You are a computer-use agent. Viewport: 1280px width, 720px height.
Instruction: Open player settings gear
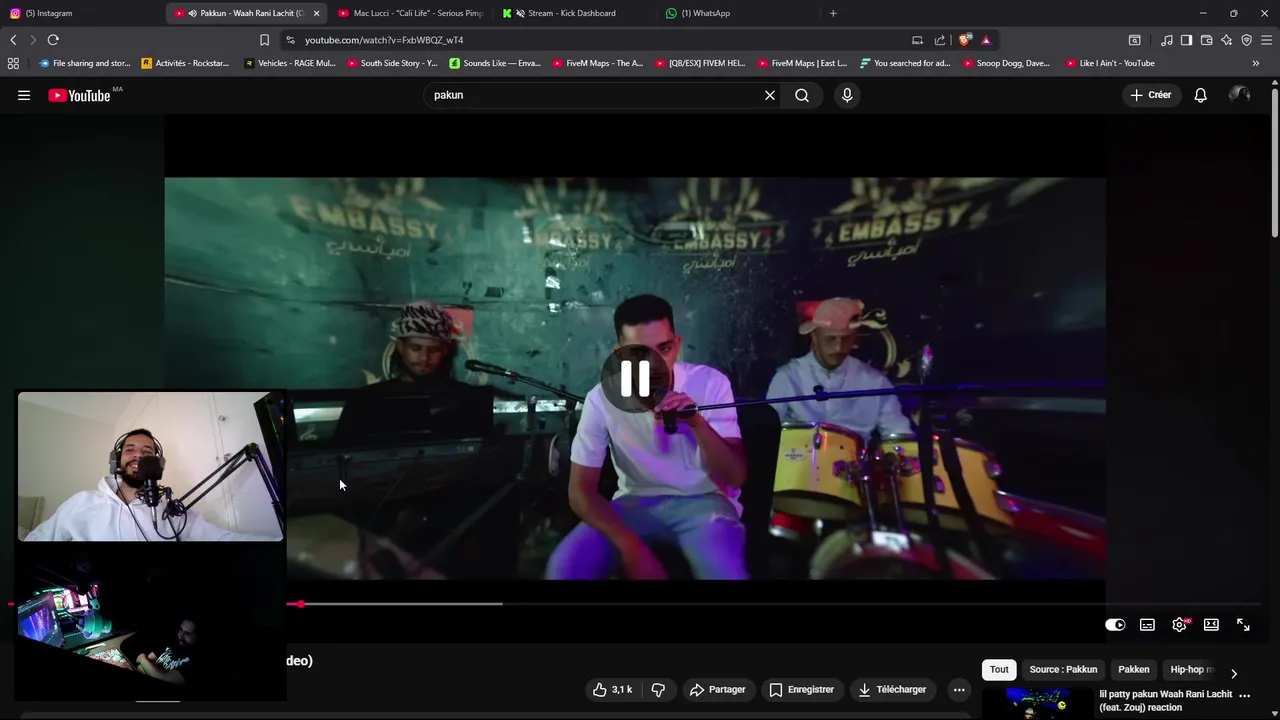(1180, 625)
